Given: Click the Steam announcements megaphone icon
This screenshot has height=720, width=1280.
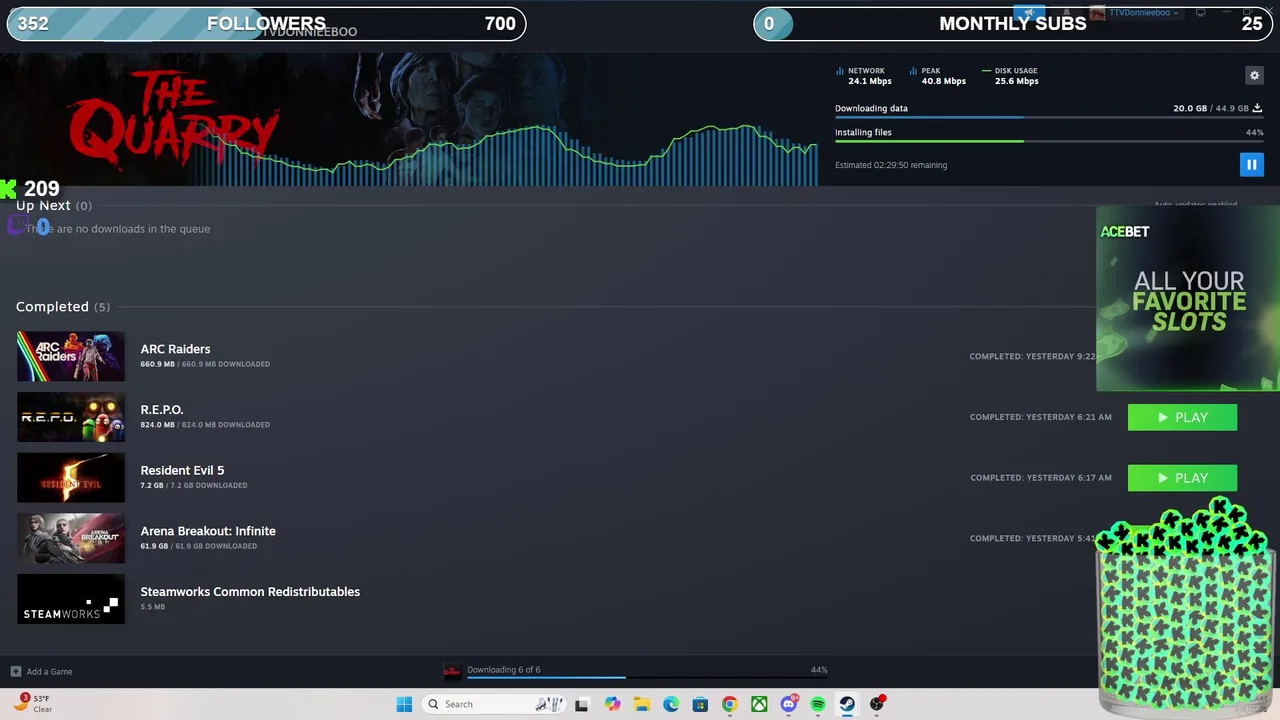Looking at the screenshot, I should pos(1028,13).
